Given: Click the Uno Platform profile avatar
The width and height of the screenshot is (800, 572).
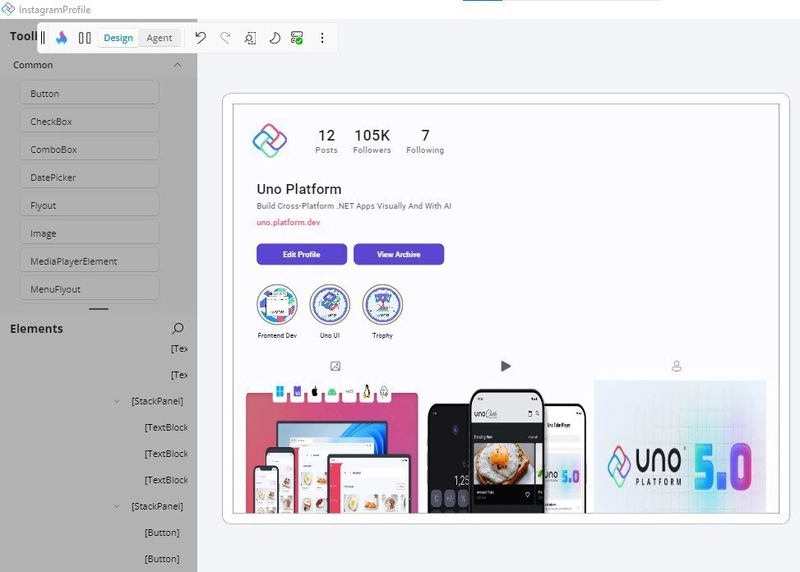Looking at the screenshot, I should pyautogui.click(x=269, y=140).
